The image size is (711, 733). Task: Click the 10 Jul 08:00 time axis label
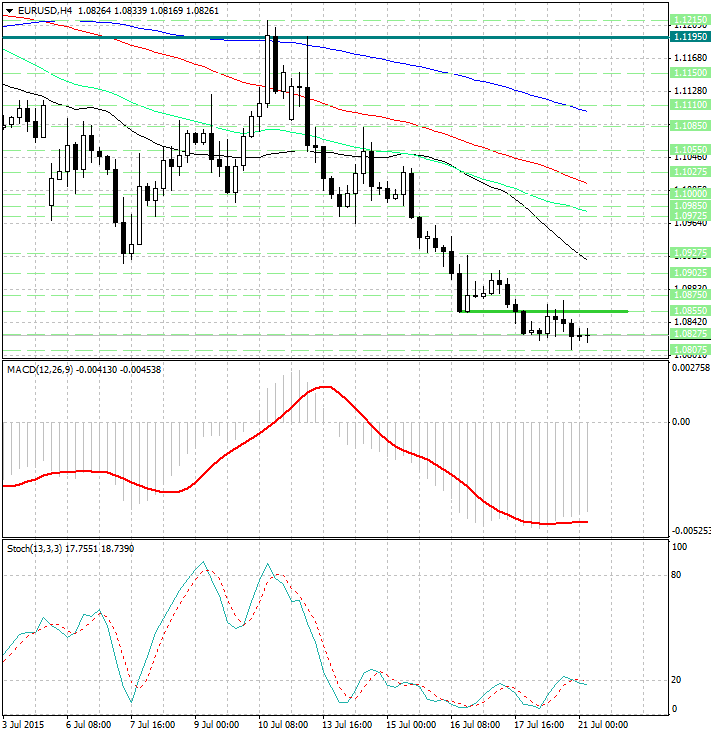(x=283, y=725)
